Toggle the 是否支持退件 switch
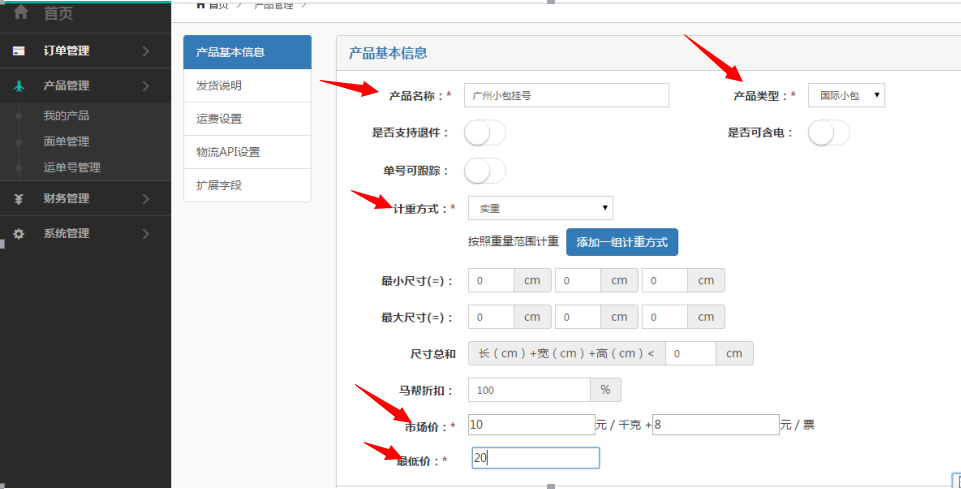 tap(485, 132)
